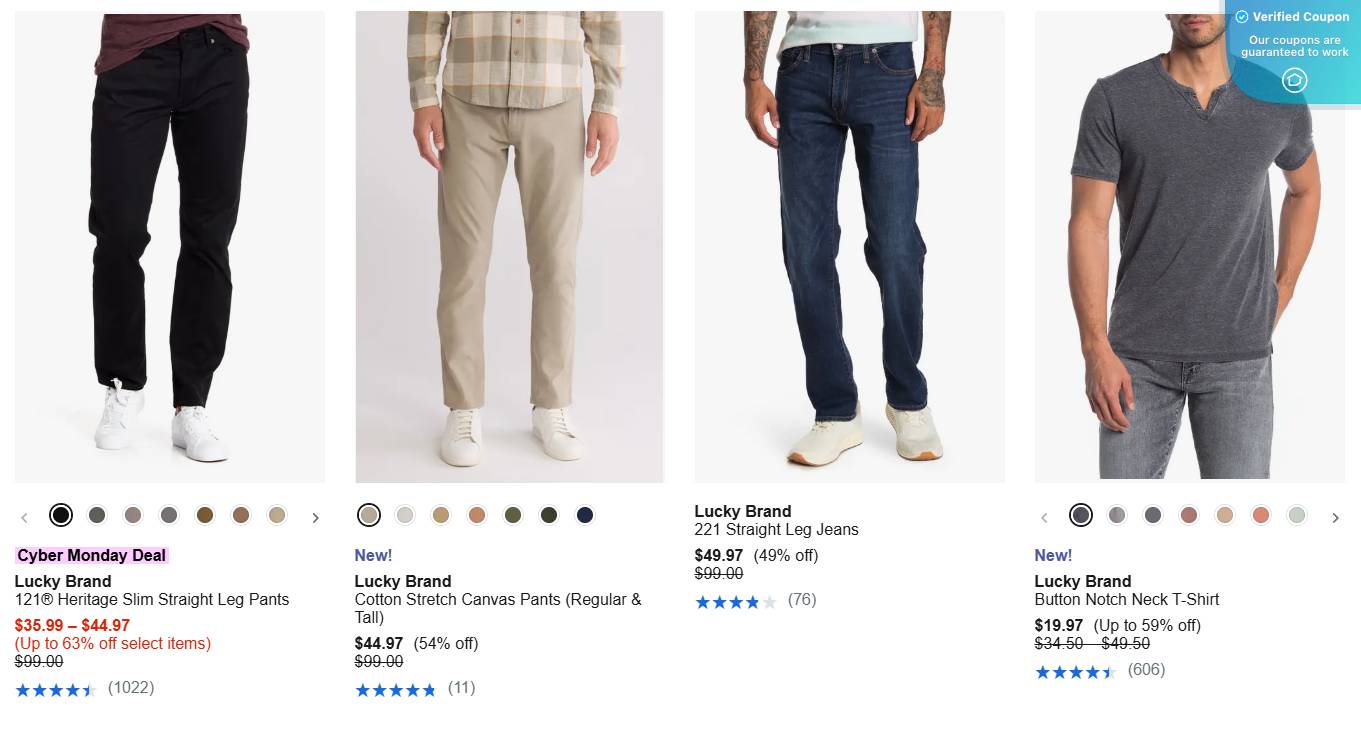Click the star rating for Heritage Slim Straight Pants
The image size is (1361, 733).
click(x=55, y=690)
